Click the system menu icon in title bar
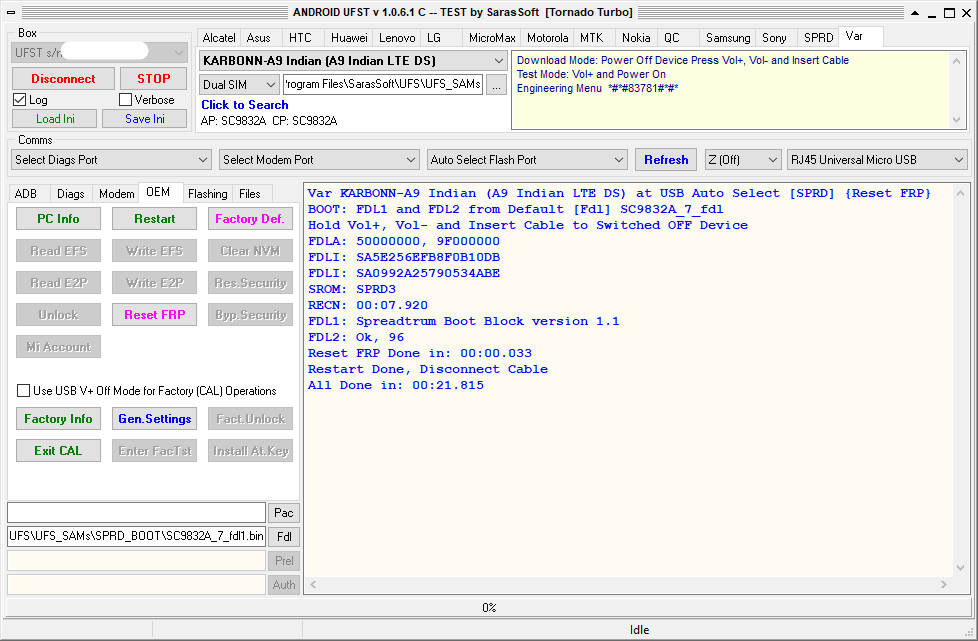This screenshot has width=978, height=641. tap(11, 12)
